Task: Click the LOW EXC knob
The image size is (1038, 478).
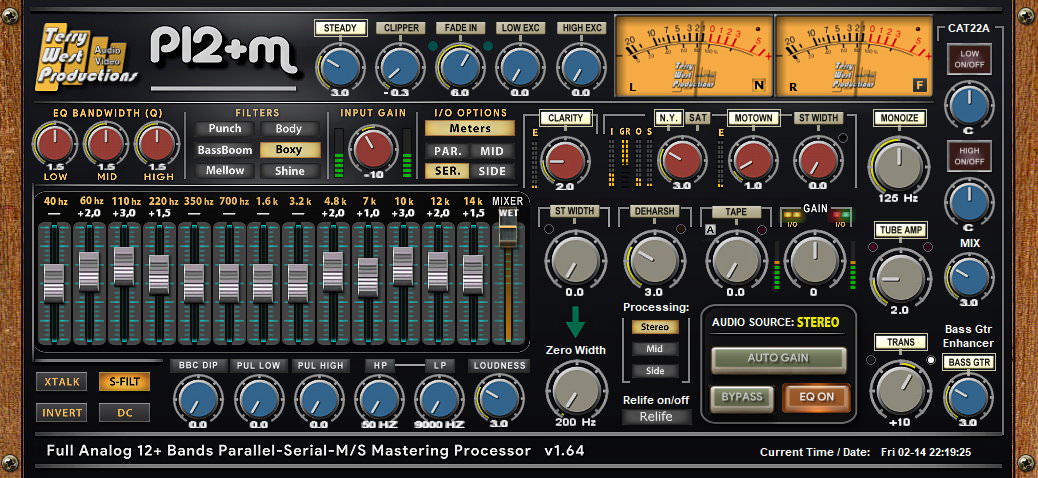Action: pyautogui.click(x=520, y=66)
